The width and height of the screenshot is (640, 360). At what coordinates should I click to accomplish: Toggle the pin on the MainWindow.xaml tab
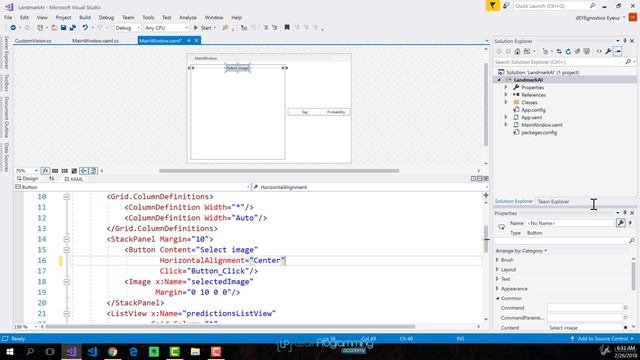[x=189, y=40]
